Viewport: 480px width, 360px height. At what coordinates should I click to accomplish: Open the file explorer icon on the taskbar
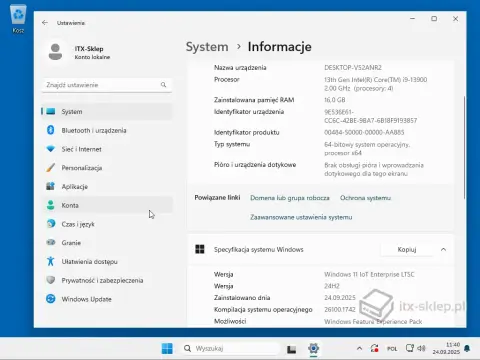(292, 349)
